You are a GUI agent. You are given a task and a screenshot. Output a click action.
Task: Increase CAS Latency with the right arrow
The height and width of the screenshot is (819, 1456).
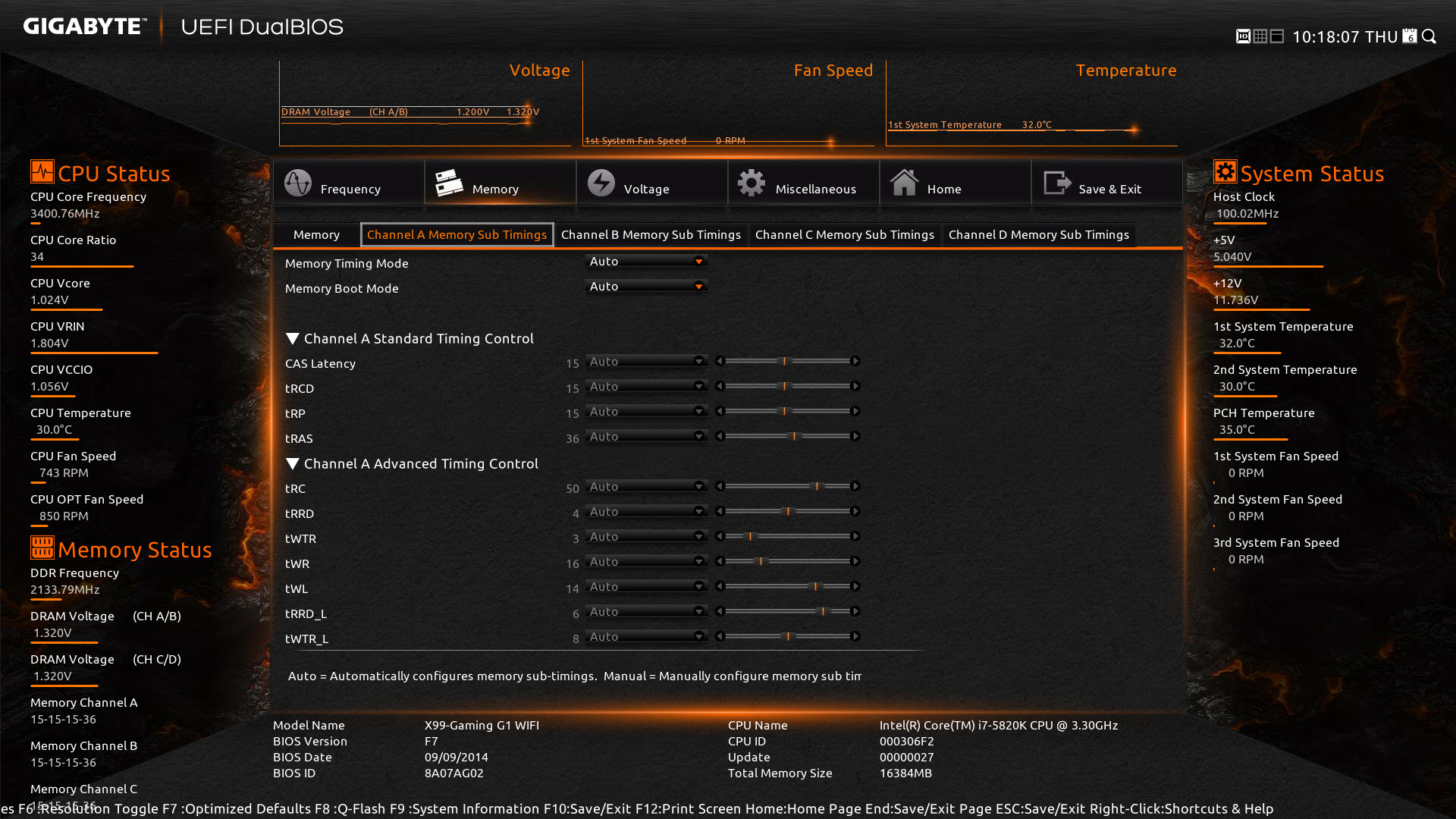(855, 362)
